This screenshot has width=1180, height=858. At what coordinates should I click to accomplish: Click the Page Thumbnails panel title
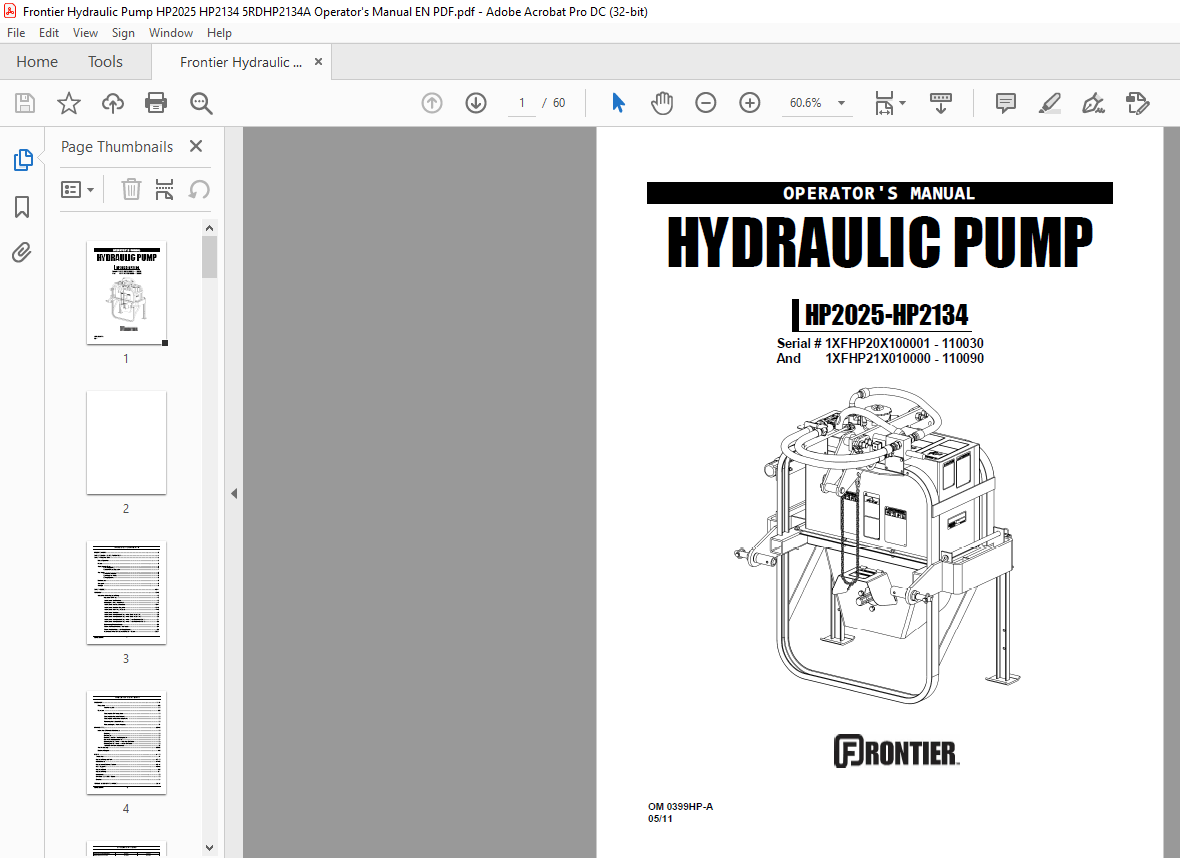pyautogui.click(x=117, y=147)
